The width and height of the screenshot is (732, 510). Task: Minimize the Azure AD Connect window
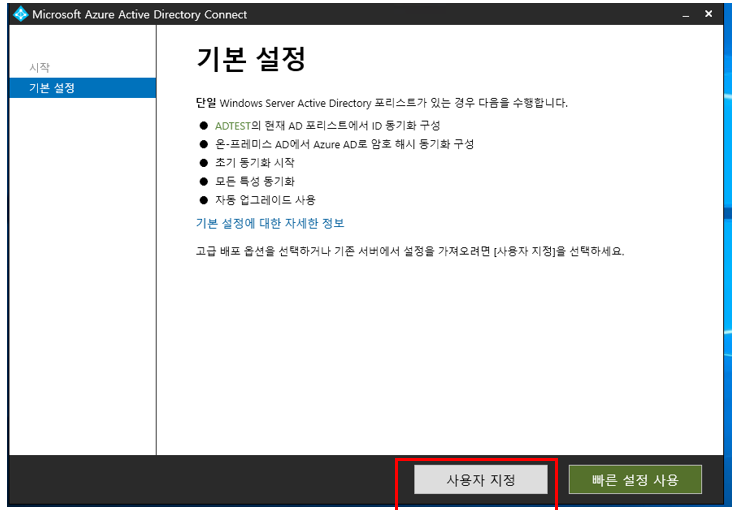point(685,14)
